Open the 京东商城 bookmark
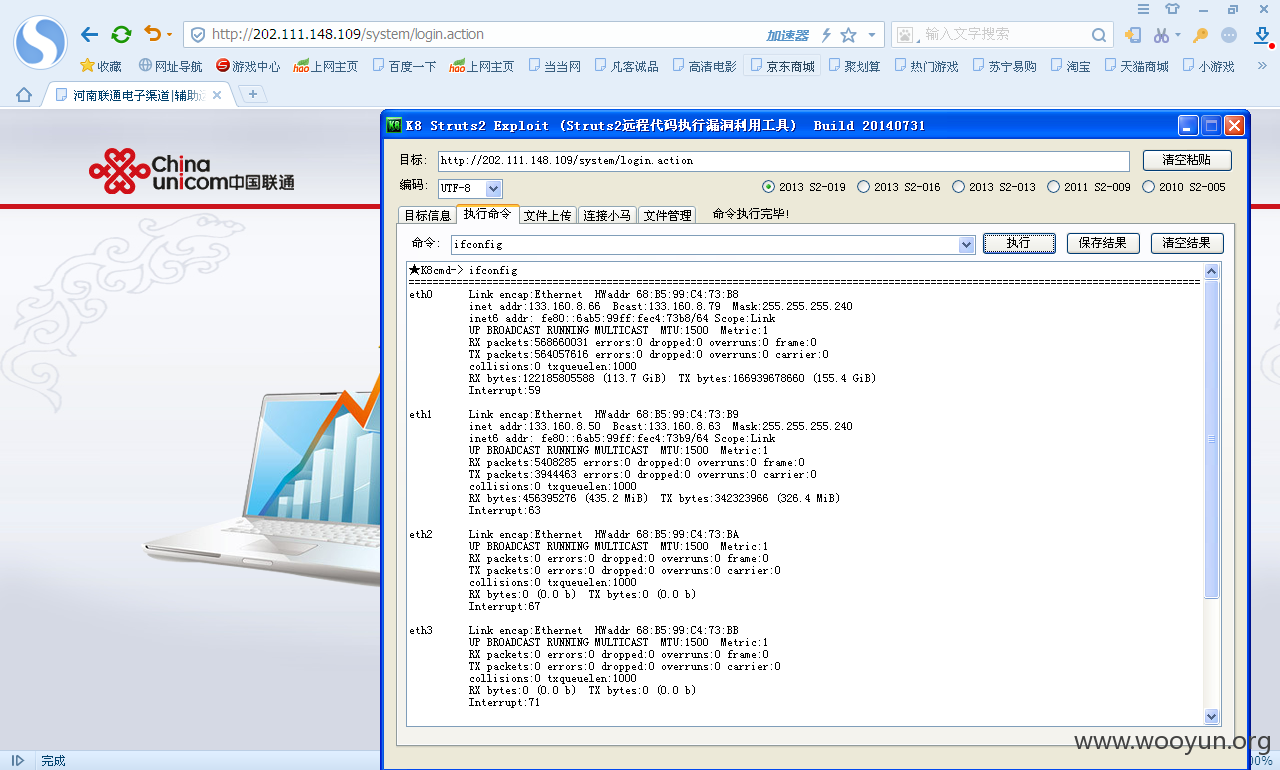The width and height of the screenshot is (1280, 770). 781,66
